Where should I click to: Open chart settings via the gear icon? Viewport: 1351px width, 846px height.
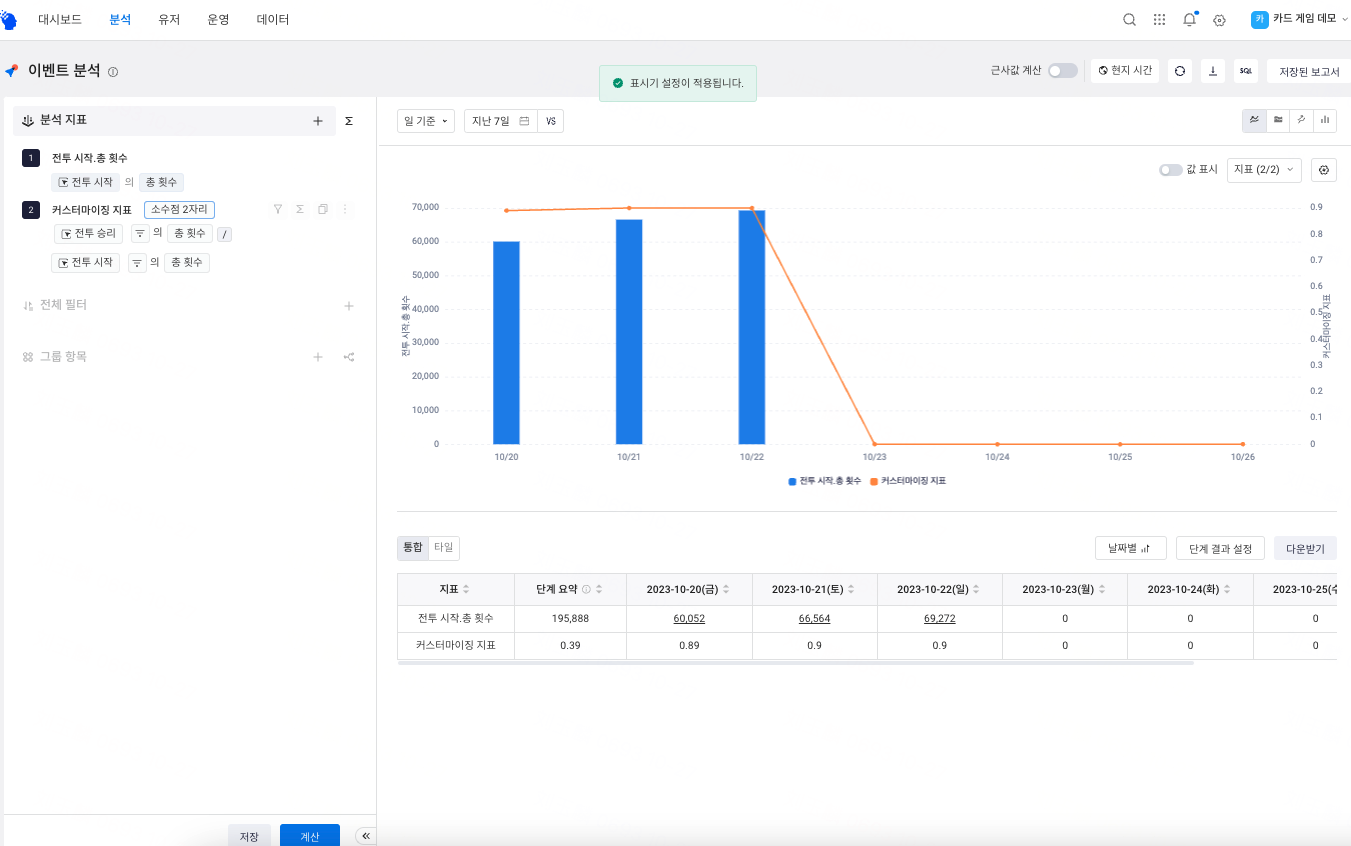pos(1324,169)
